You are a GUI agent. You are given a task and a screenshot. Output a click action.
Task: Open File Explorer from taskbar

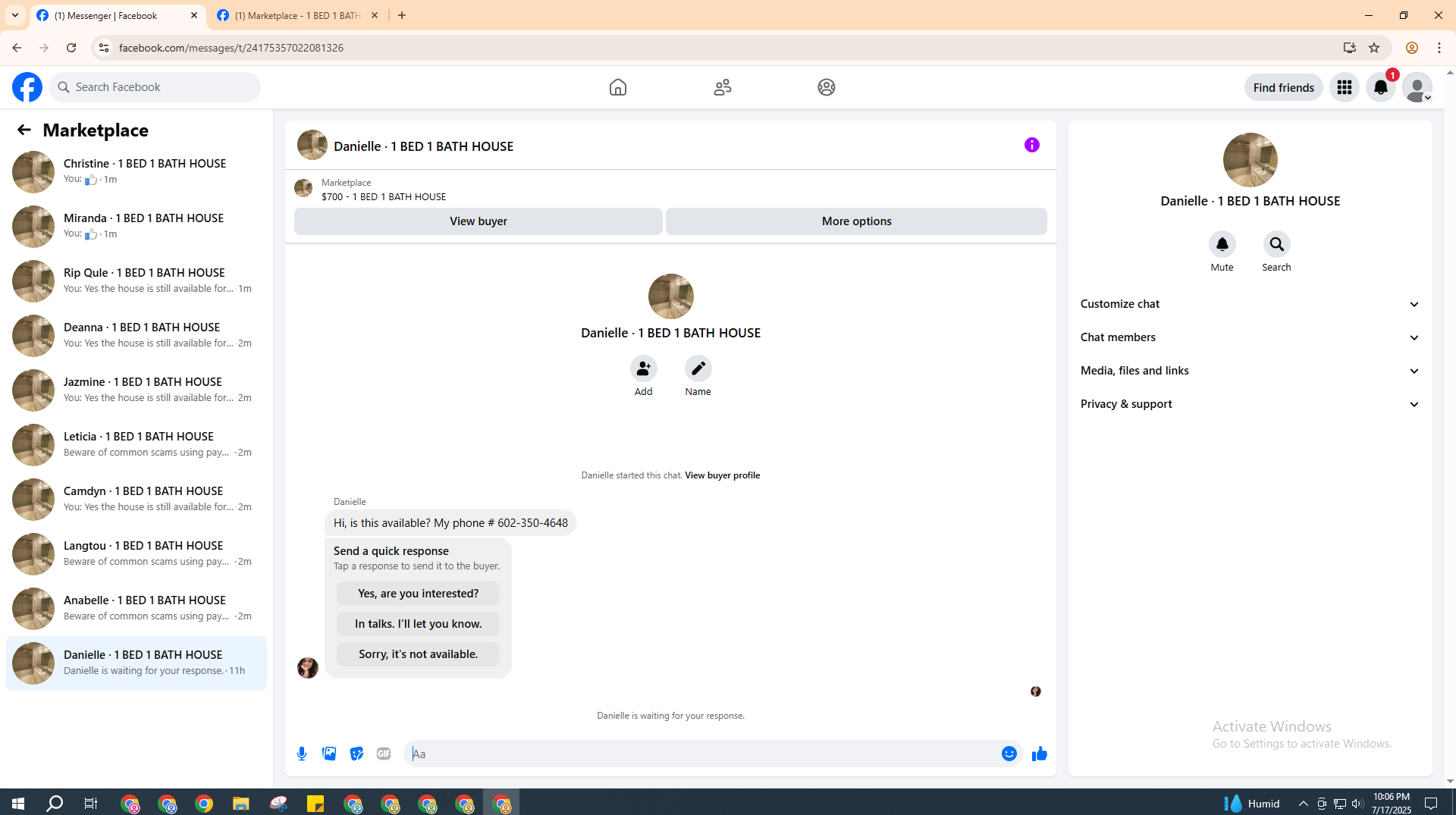point(241,804)
